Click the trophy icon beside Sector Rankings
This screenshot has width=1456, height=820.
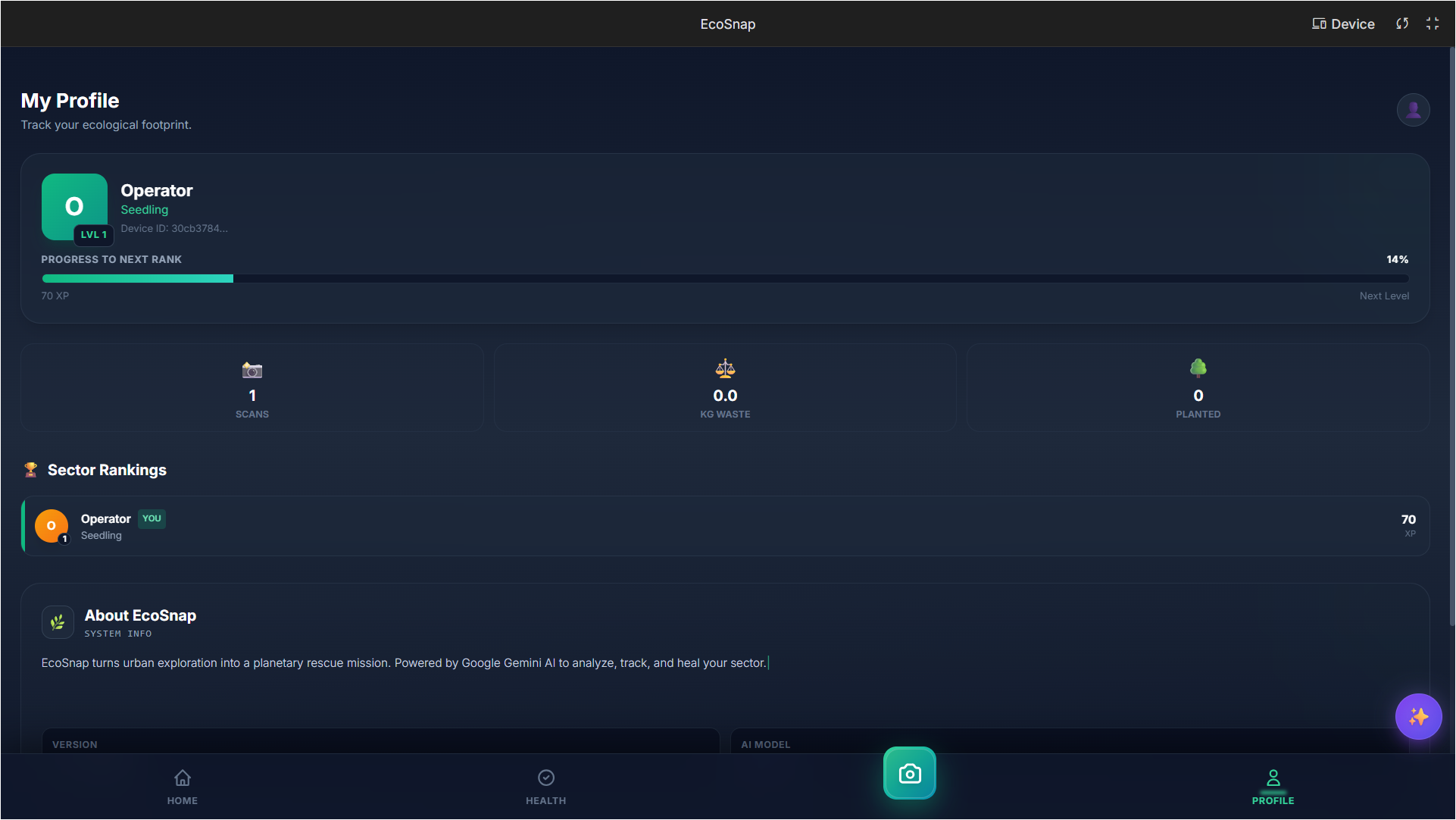point(30,470)
